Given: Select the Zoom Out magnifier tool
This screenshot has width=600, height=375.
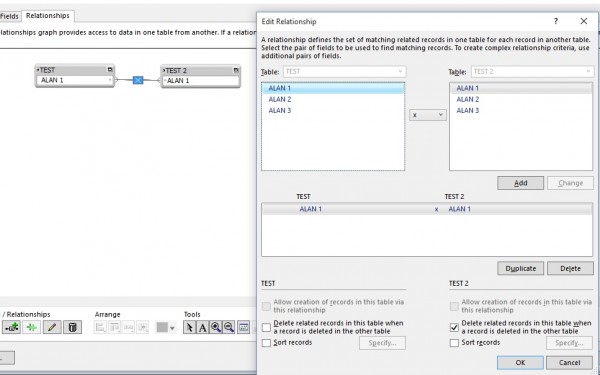Looking at the screenshot, I should 229,328.
